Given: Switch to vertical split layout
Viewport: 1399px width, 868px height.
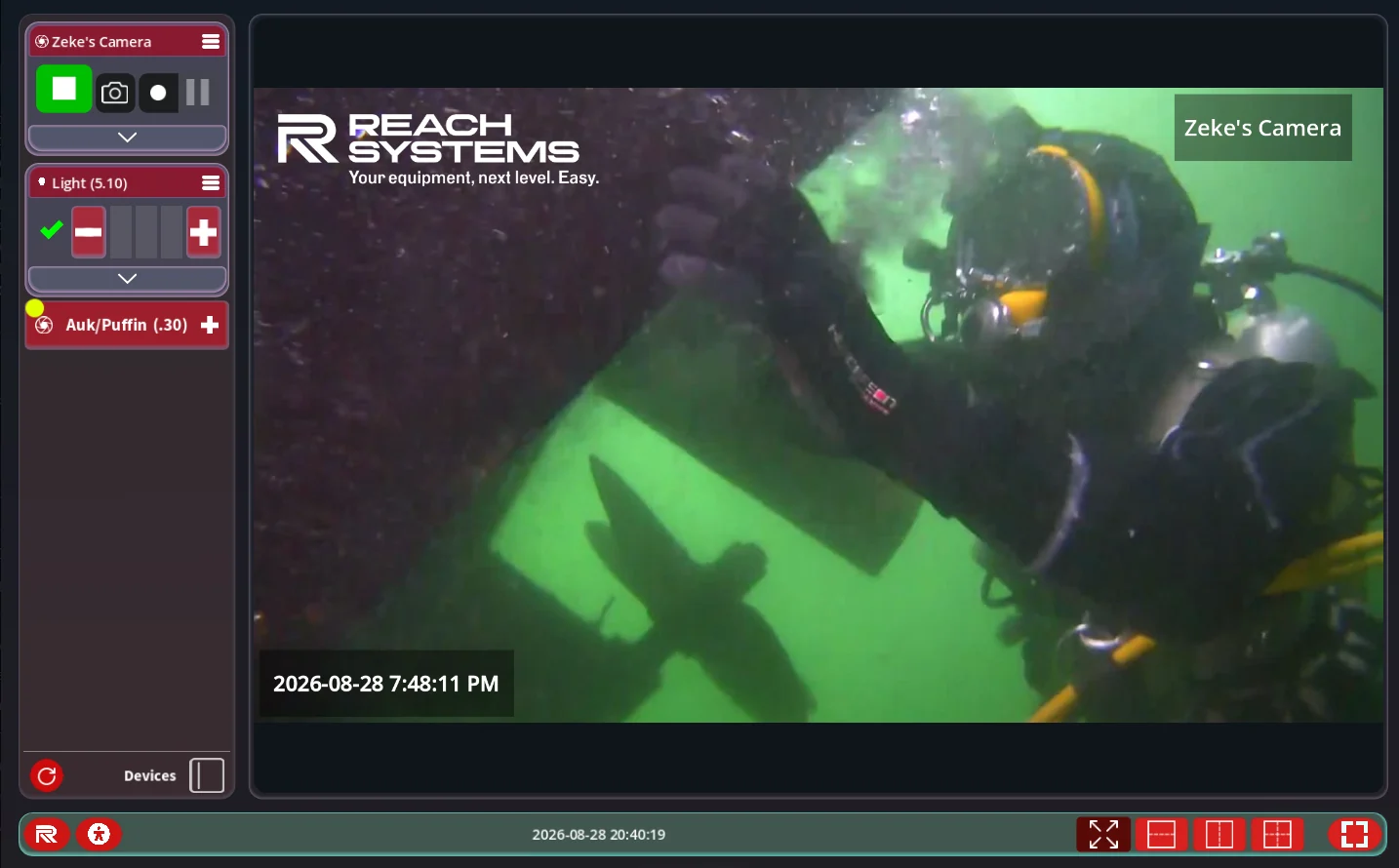Looking at the screenshot, I should 1219,835.
